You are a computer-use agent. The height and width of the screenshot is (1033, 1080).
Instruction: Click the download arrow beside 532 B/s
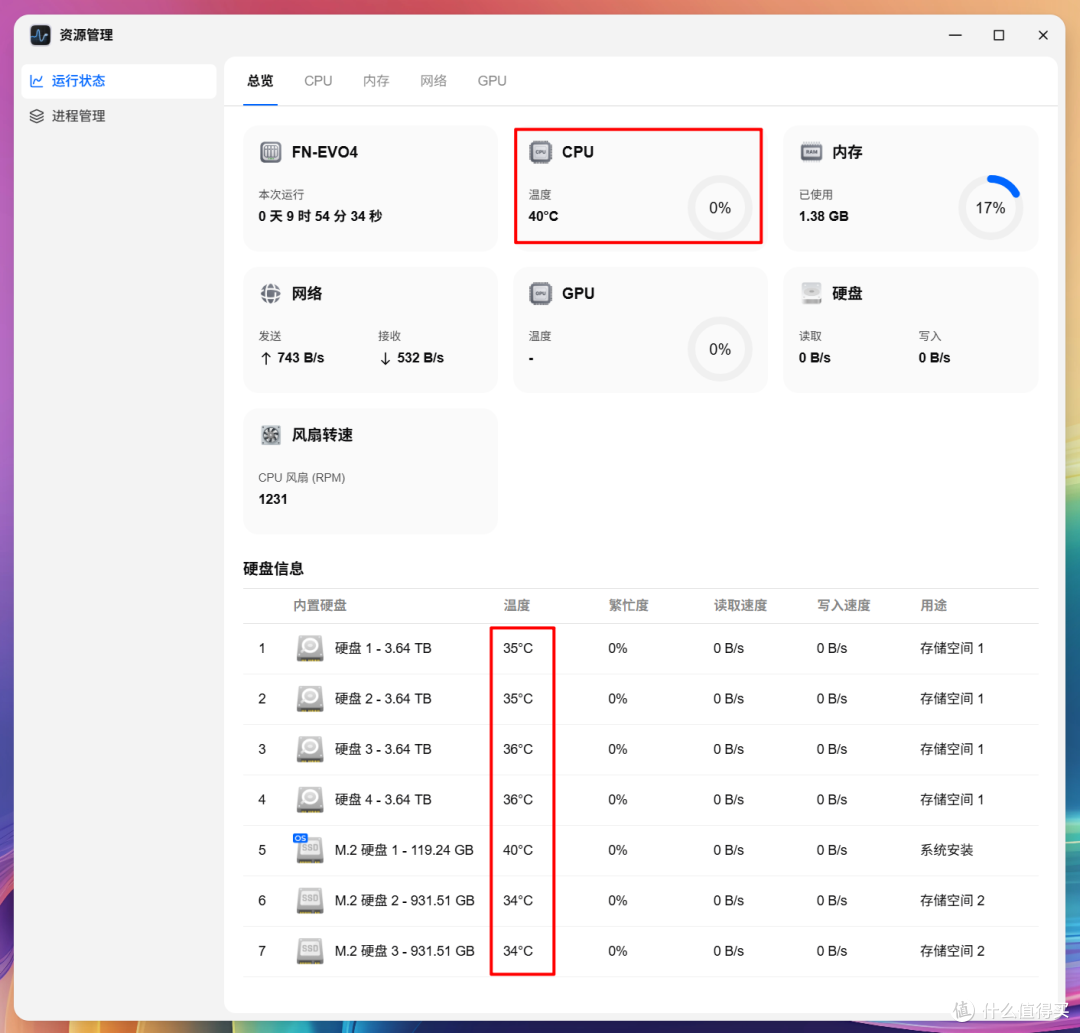[x=385, y=359]
